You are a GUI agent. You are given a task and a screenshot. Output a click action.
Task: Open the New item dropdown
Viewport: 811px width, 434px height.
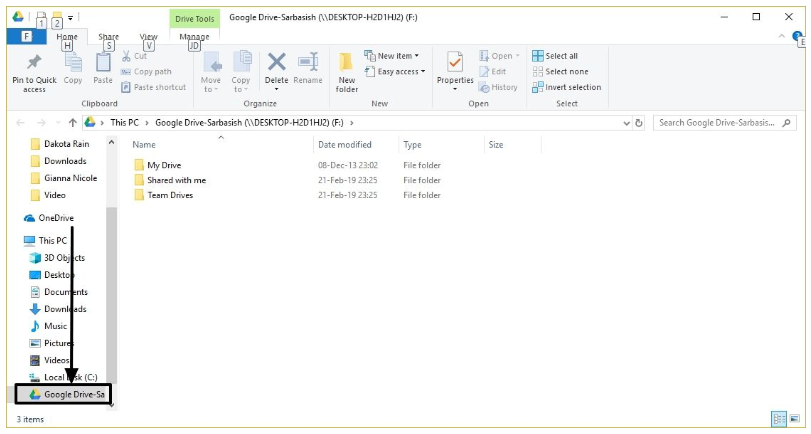point(392,55)
